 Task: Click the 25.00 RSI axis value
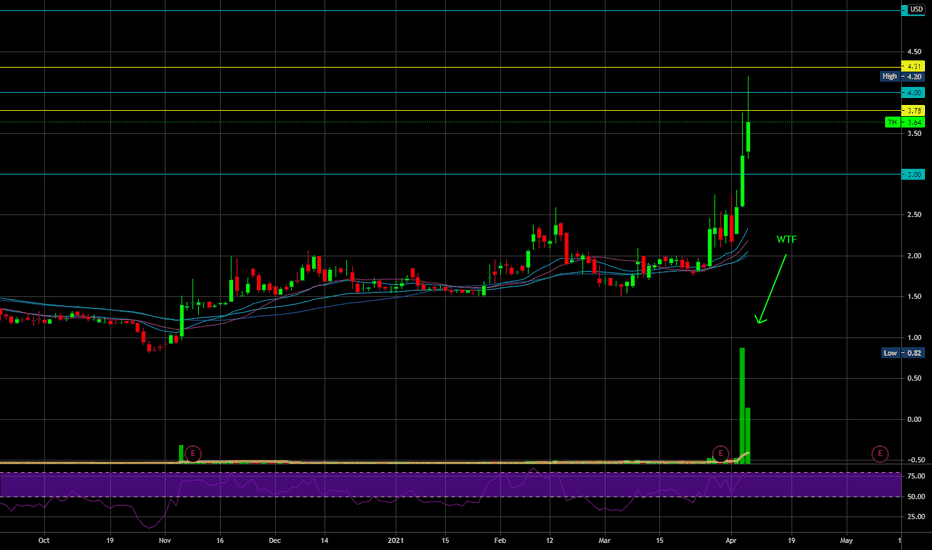coord(916,517)
